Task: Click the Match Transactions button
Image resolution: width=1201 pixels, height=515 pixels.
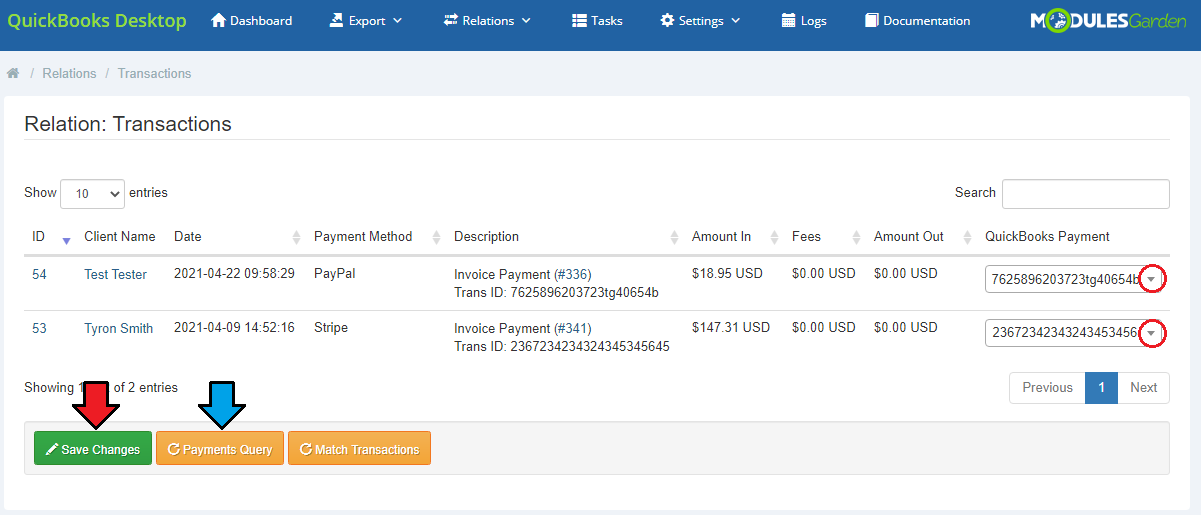Action: [359, 448]
